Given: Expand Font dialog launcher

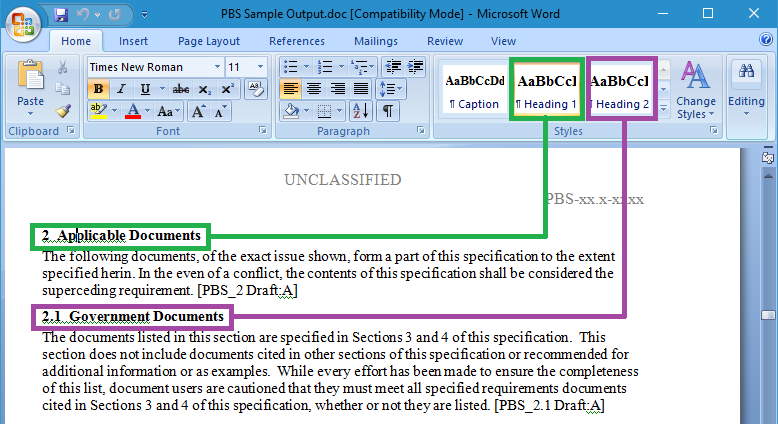Looking at the screenshot, I should click(x=262, y=130).
